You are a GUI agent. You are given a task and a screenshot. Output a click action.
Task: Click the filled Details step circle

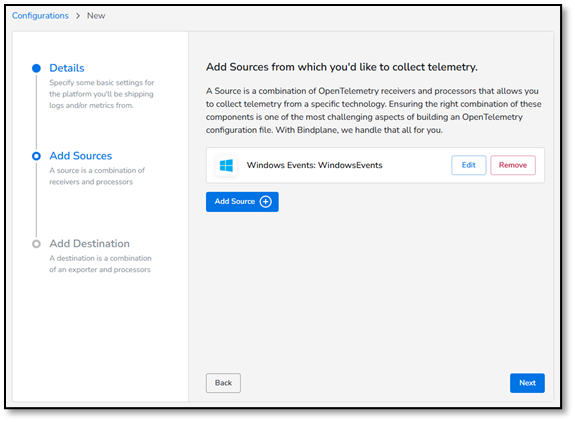(x=36, y=68)
